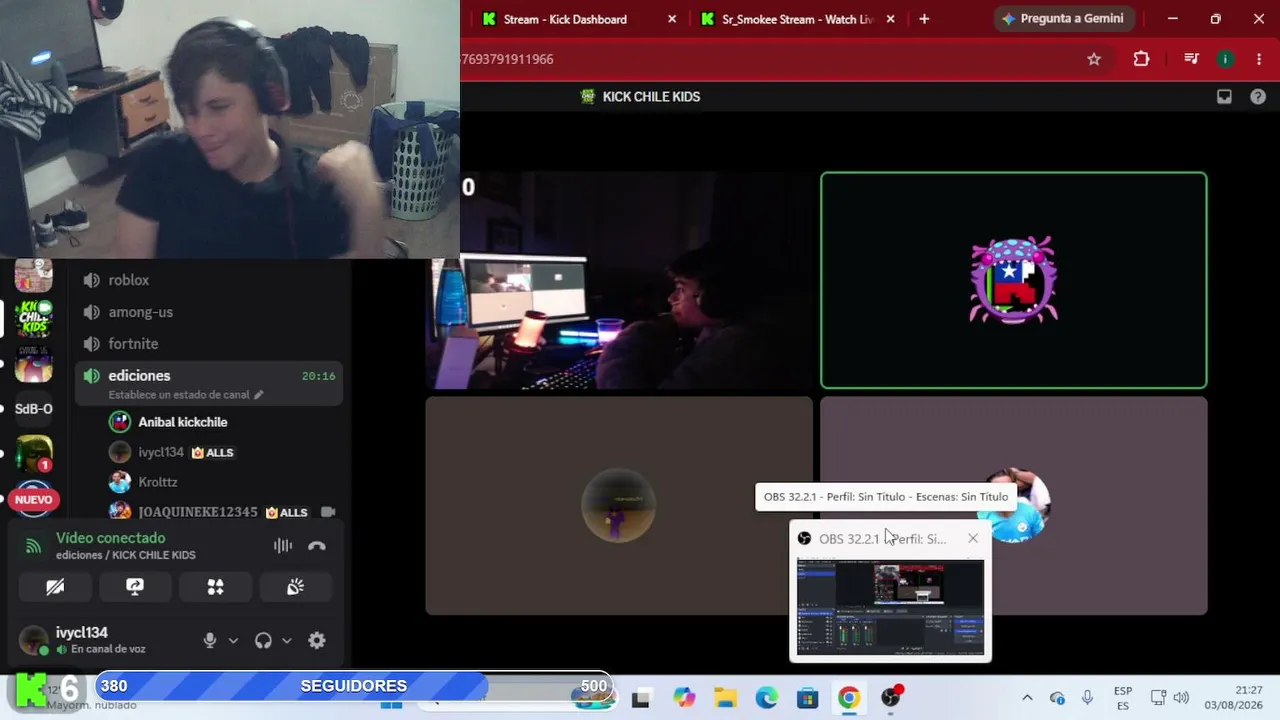This screenshot has height=720, width=1280.
Task: Open Copilot from the taskbar
Action: 684,698
